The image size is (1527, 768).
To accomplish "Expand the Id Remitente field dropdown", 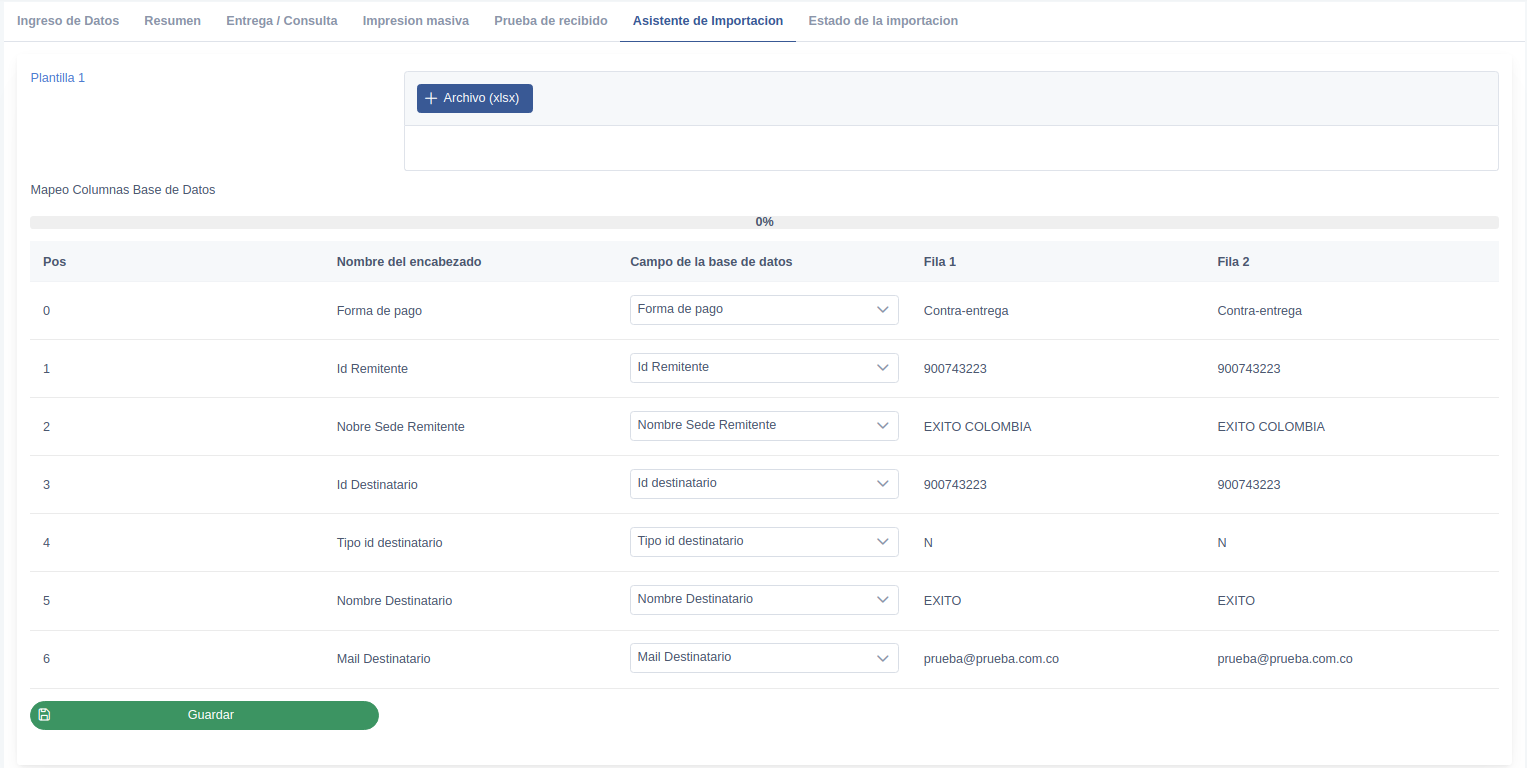I will coord(763,368).
